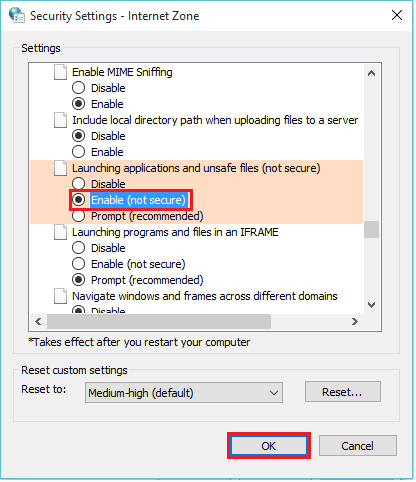This screenshot has height=482, width=416.
Task: Click the horizontal scrollbar right arrow
Action: click(355, 321)
